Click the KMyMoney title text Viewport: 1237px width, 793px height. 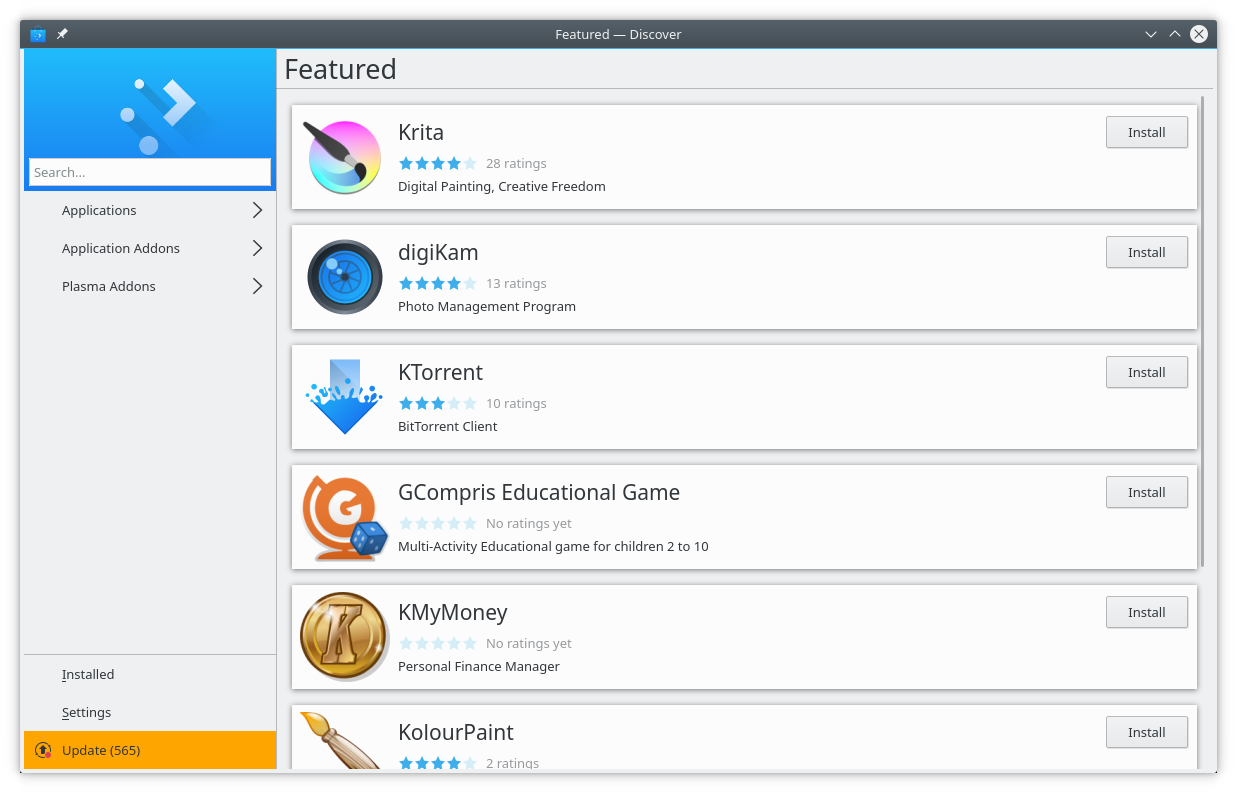tap(453, 613)
